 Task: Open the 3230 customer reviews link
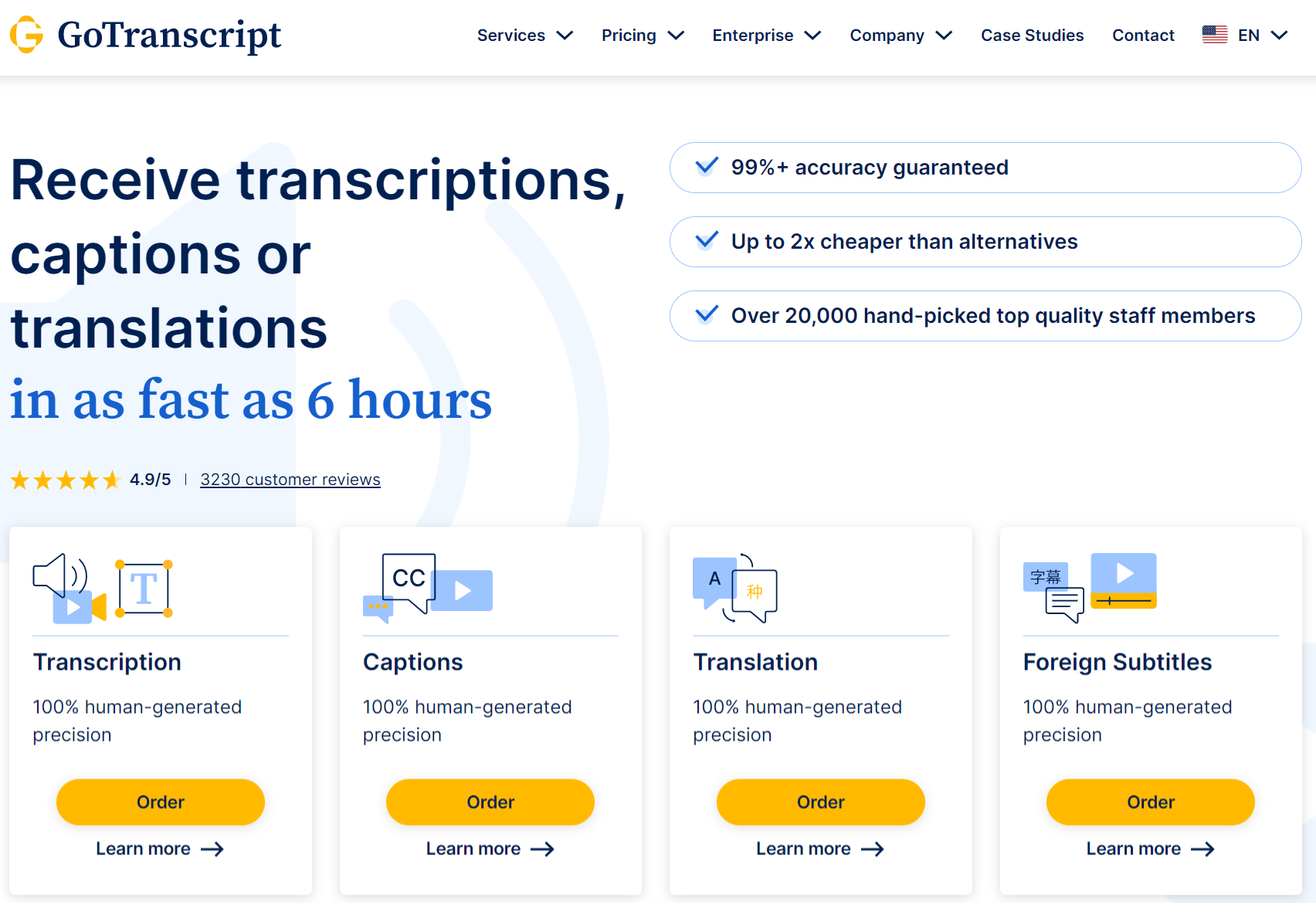point(290,479)
